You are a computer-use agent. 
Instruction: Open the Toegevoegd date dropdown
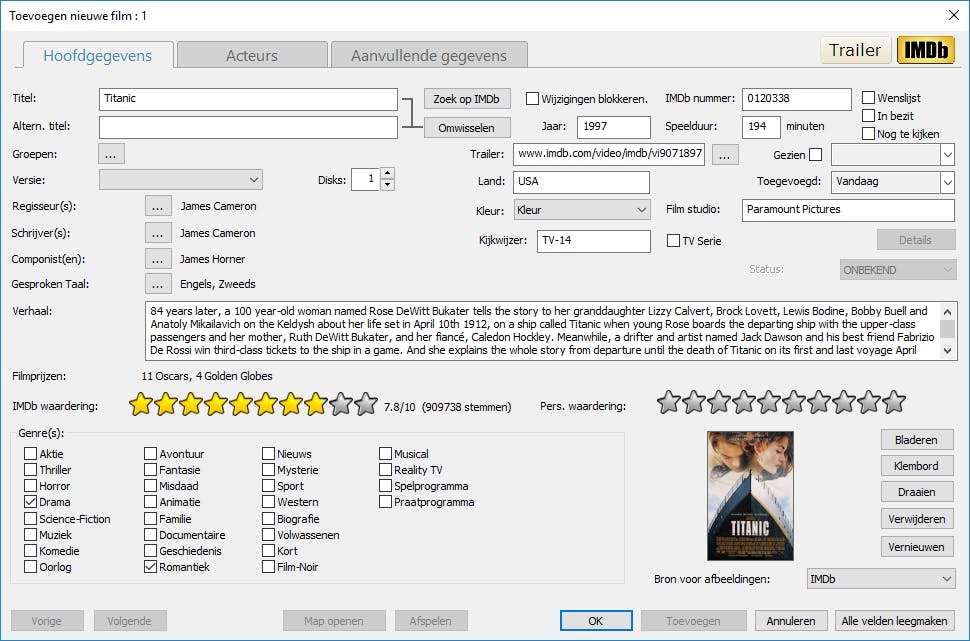click(x=946, y=183)
